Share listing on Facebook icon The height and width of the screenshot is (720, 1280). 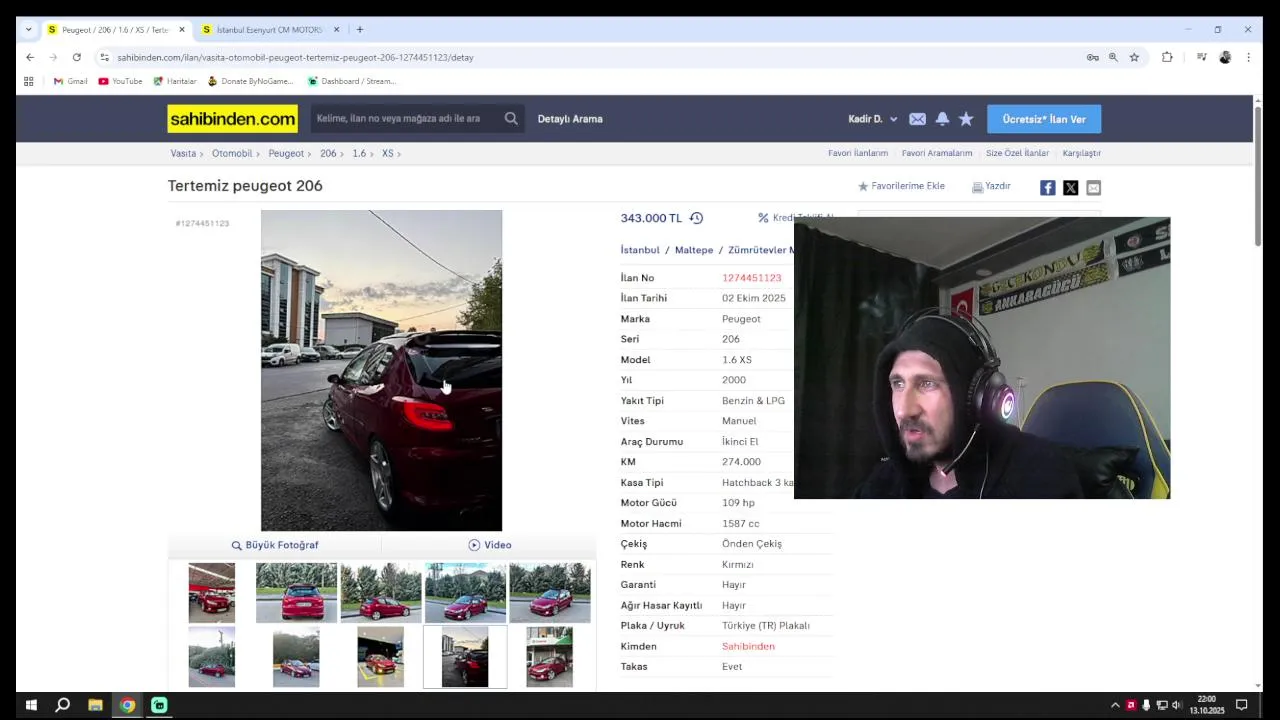(1047, 187)
